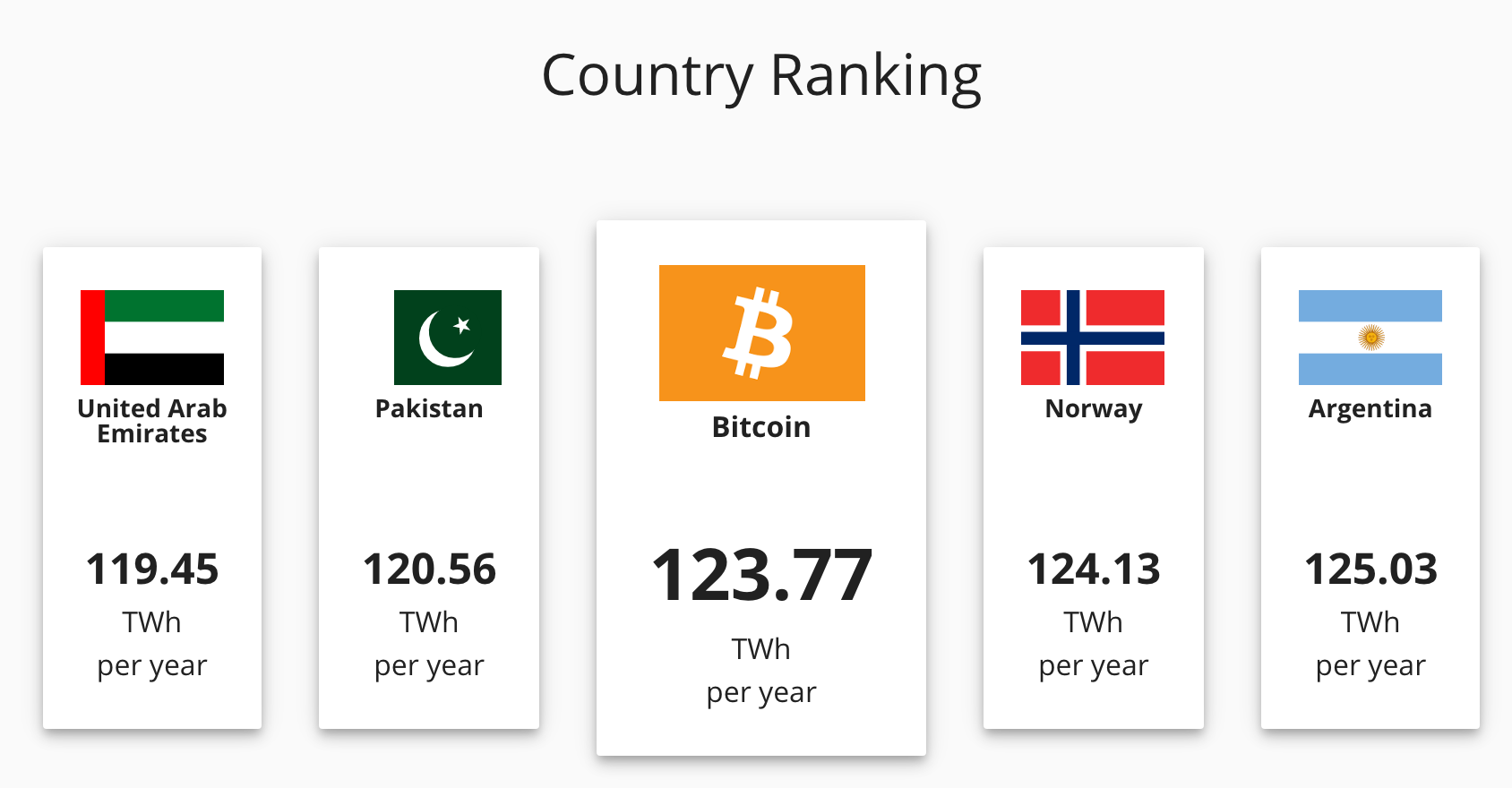Select the "Norway" country label

(1094, 408)
